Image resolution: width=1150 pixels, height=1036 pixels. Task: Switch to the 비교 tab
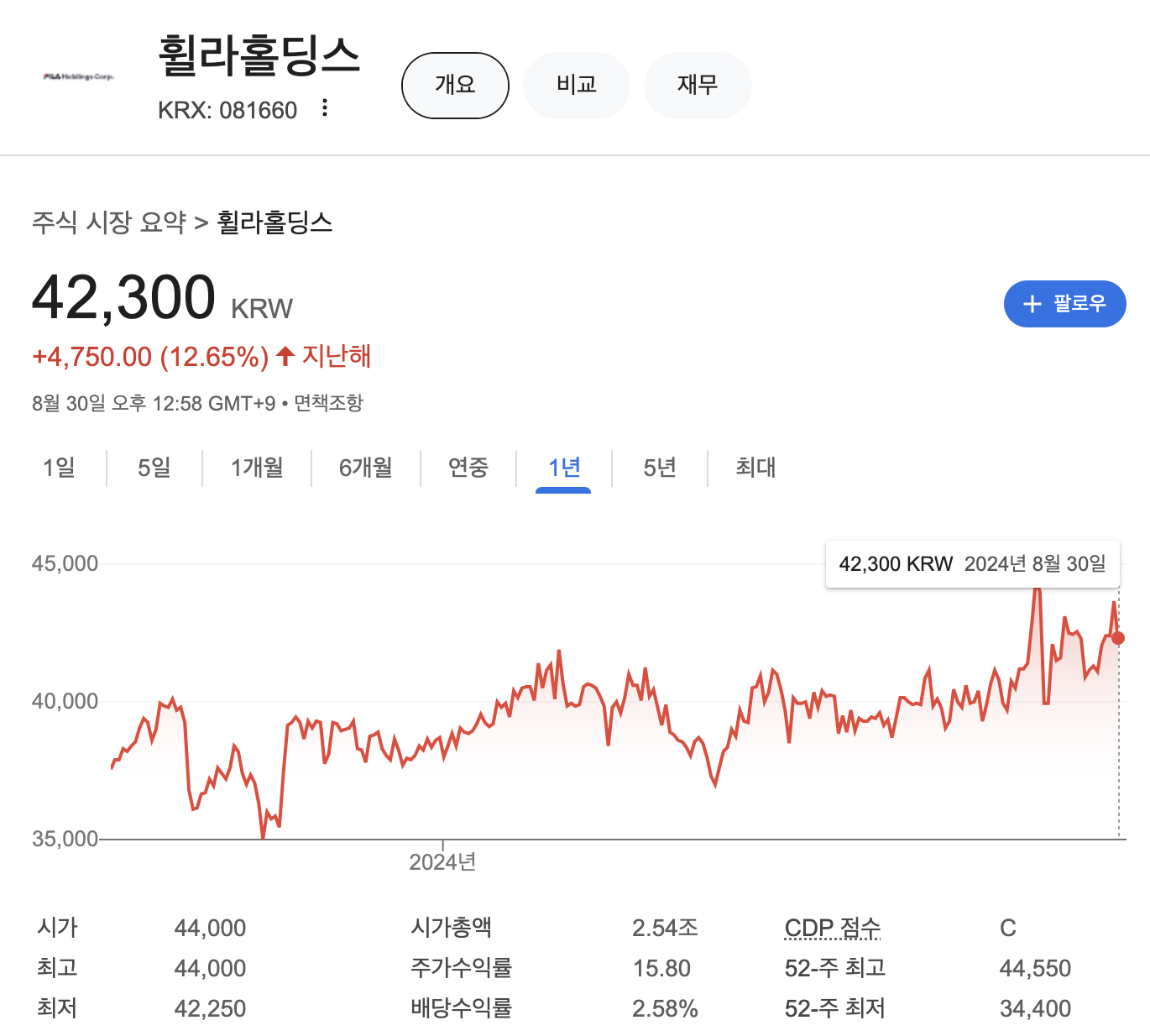[577, 85]
